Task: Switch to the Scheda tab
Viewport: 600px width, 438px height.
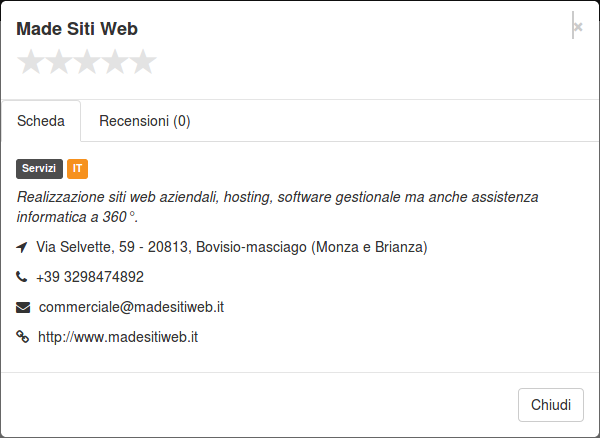Action: [41, 121]
